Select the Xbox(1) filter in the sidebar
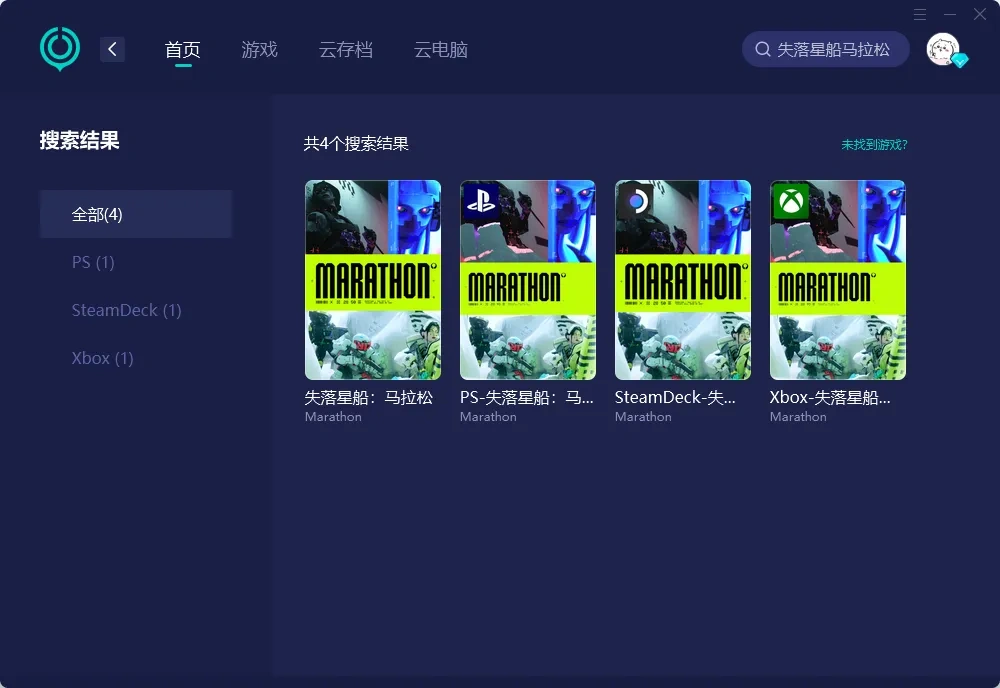This screenshot has height=688, width=1000. pyautogui.click(x=102, y=358)
